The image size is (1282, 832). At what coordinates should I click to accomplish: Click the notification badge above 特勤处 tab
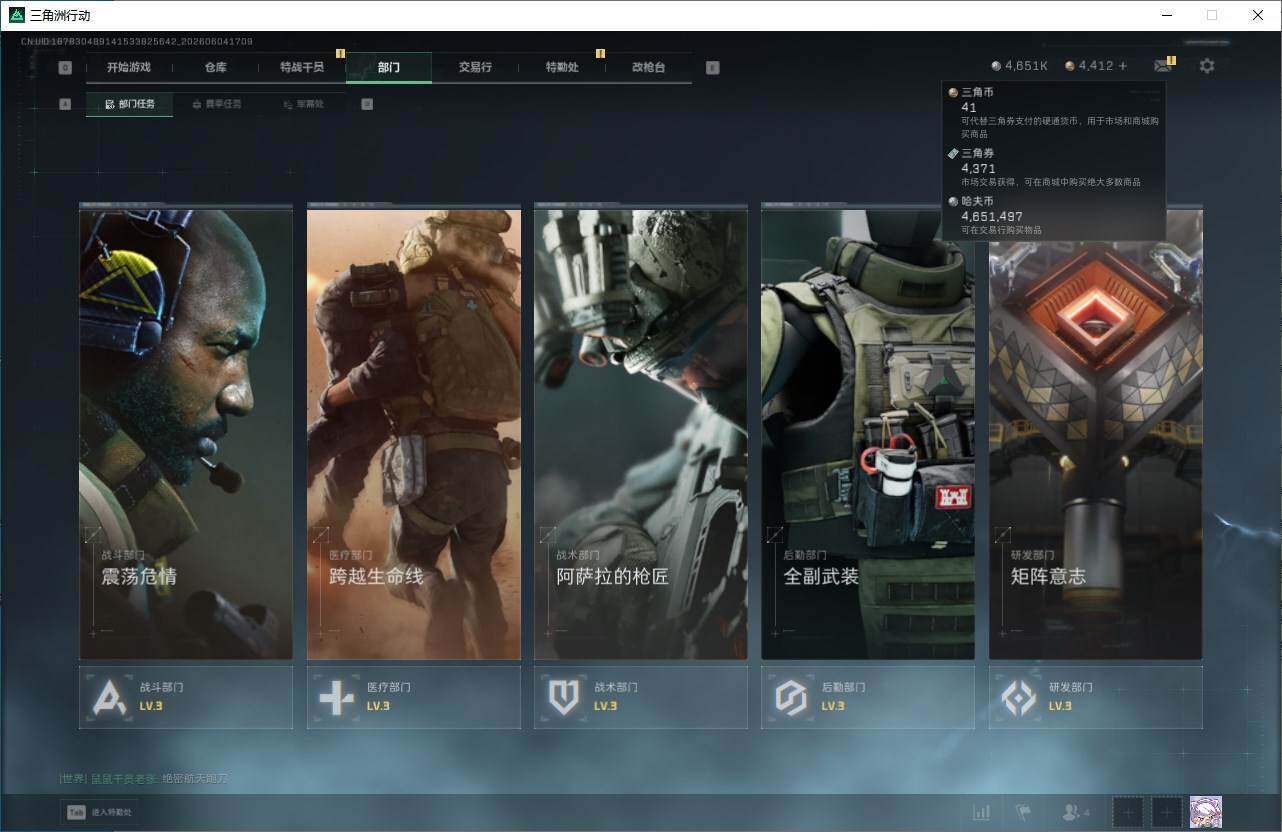coord(600,53)
